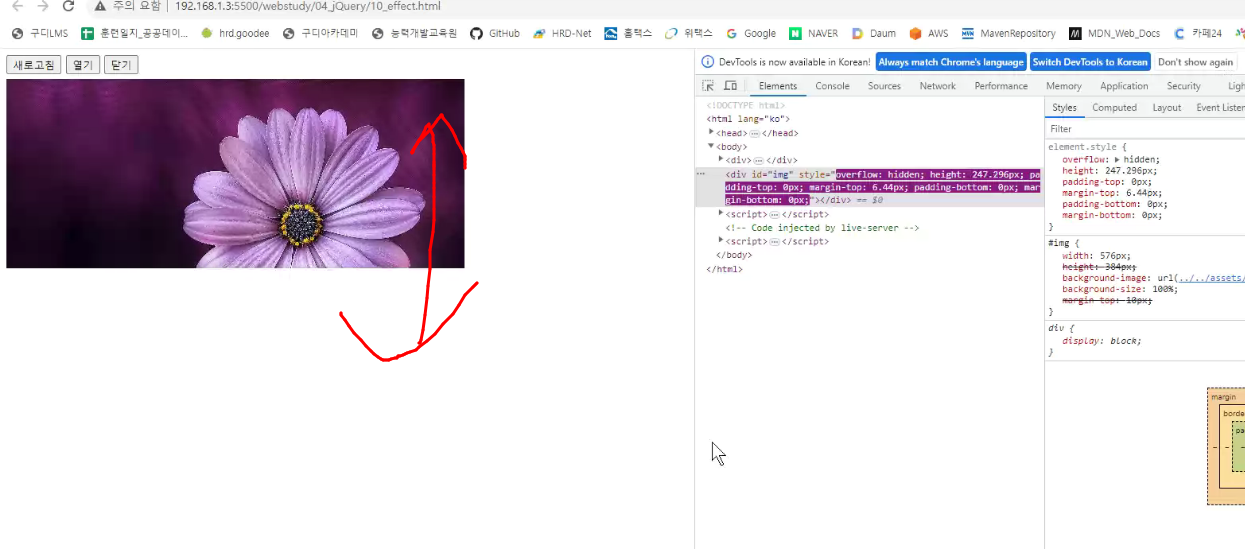
Task: Open the 위택스 bookmark
Action: (x=689, y=33)
